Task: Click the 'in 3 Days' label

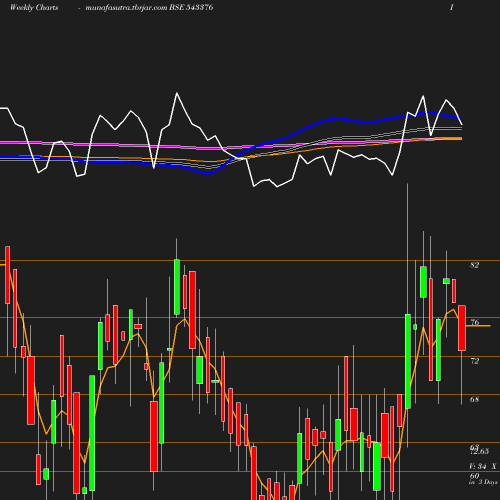Action: (483, 482)
